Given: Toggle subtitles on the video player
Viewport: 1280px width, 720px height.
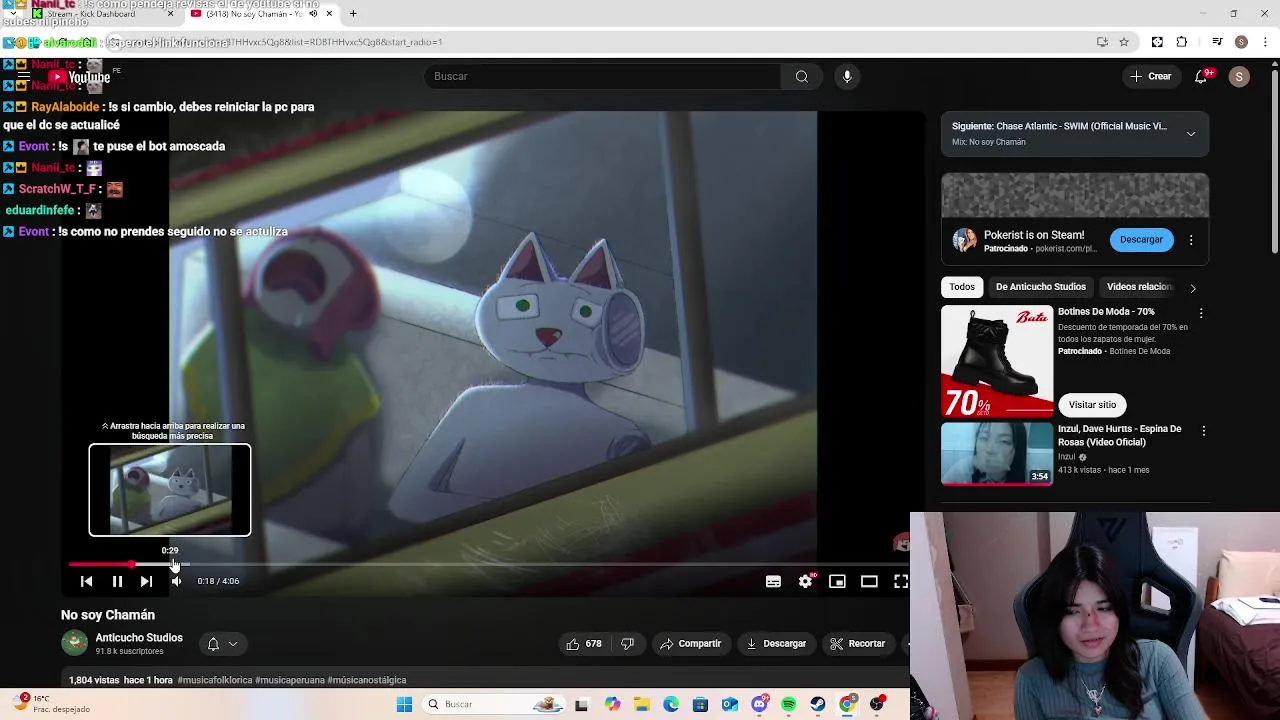Looking at the screenshot, I should pyautogui.click(x=773, y=581).
